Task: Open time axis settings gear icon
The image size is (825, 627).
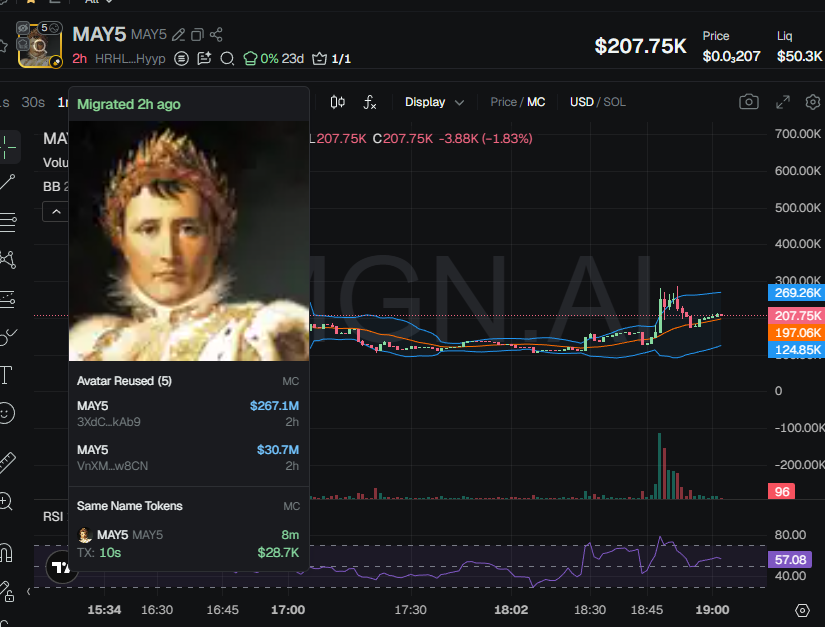Action: click(x=802, y=610)
